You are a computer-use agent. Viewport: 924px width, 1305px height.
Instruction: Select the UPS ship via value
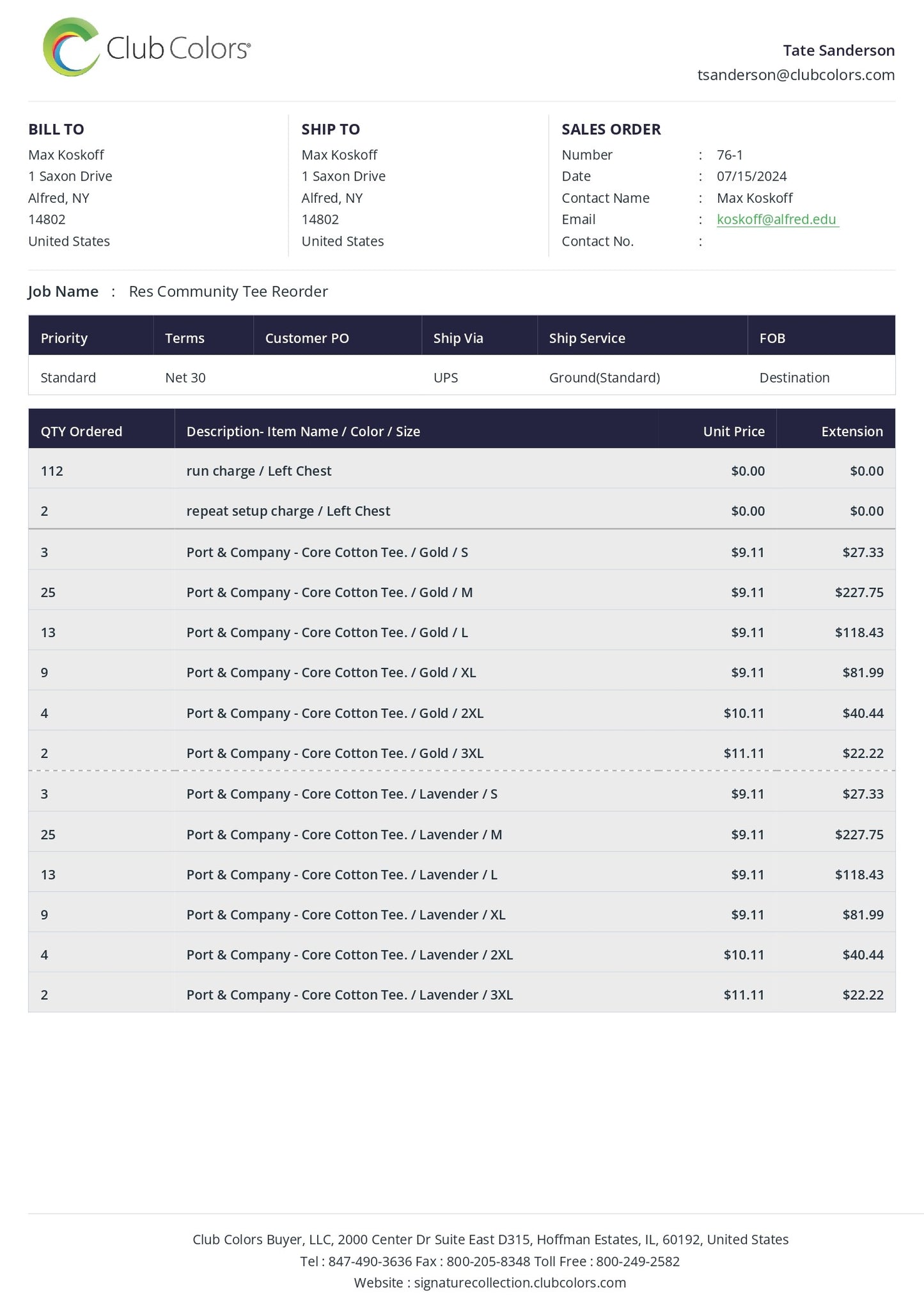pyautogui.click(x=446, y=377)
